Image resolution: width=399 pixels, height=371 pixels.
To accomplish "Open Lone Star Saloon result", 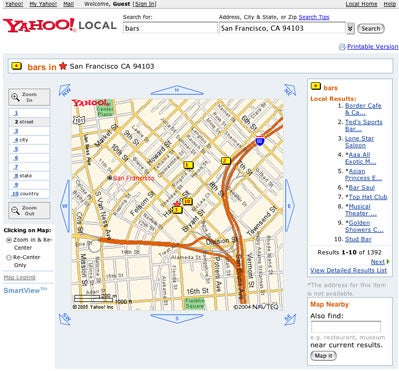I will click(x=359, y=142).
